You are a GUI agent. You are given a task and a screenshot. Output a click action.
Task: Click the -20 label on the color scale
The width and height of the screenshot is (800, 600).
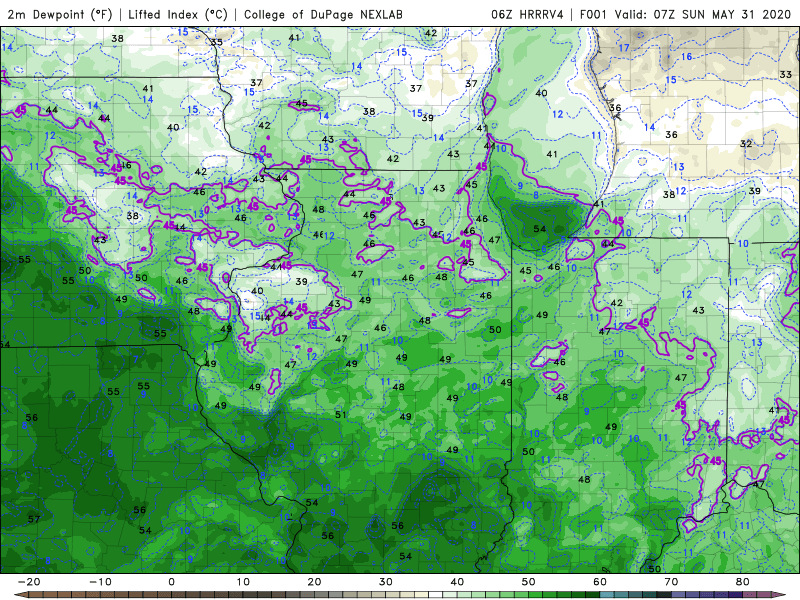pyautogui.click(x=29, y=582)
